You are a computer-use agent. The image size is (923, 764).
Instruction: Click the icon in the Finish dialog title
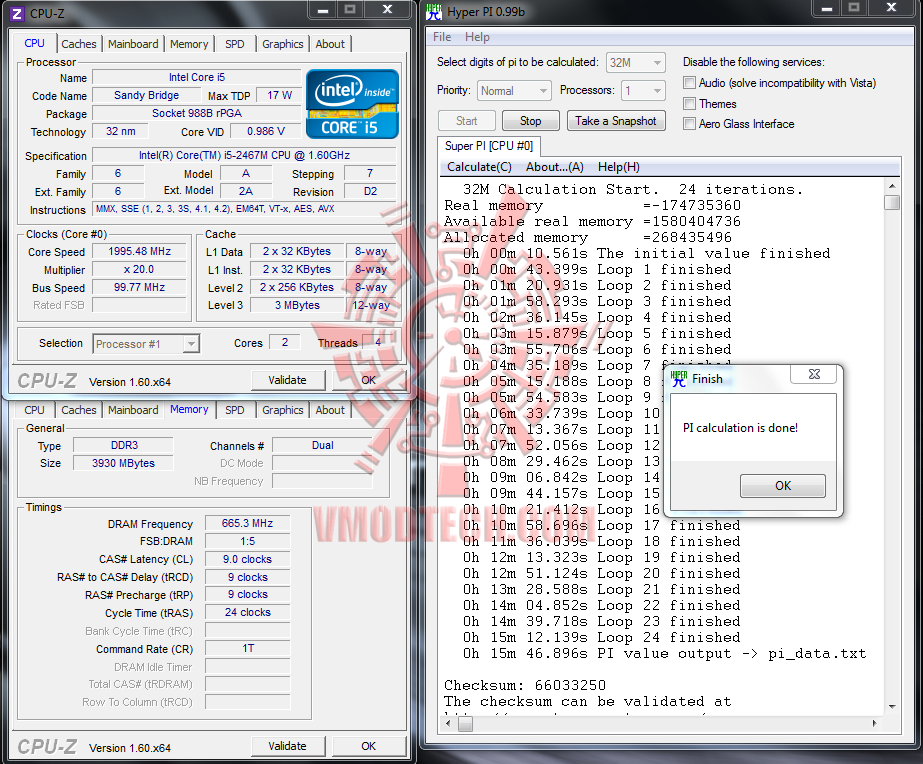pos(679,378)
